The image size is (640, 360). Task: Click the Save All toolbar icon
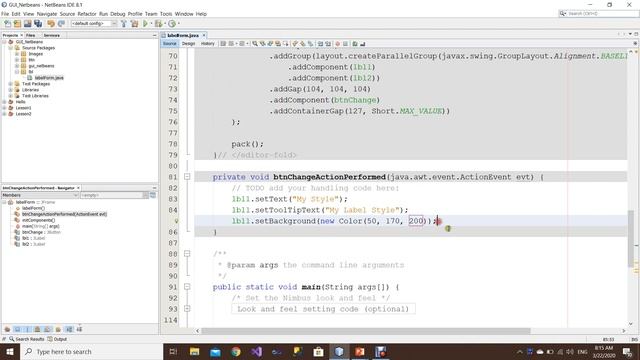(38, 24)
